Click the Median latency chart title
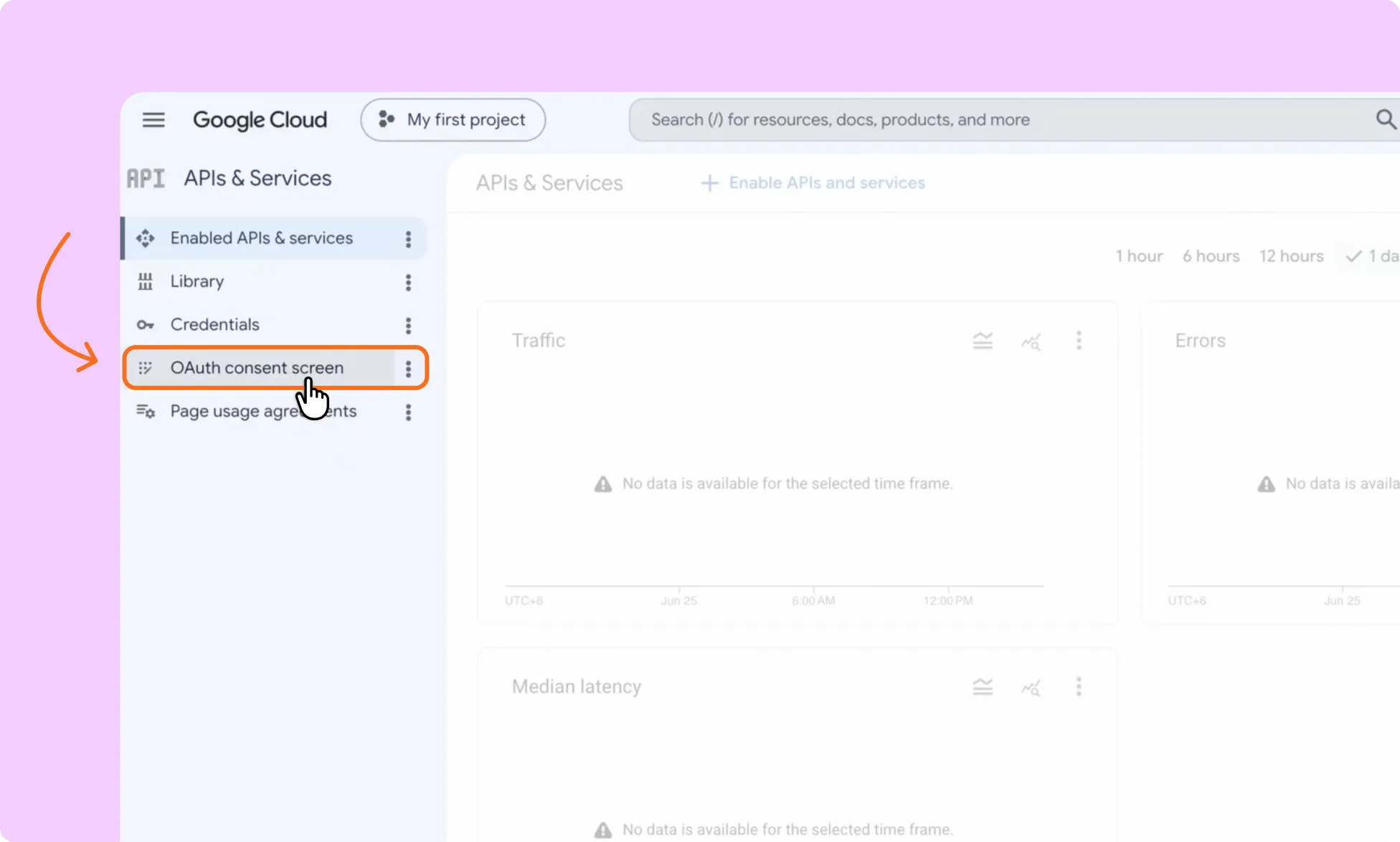Screen dimensions: 1400x842 pos(577,687)
